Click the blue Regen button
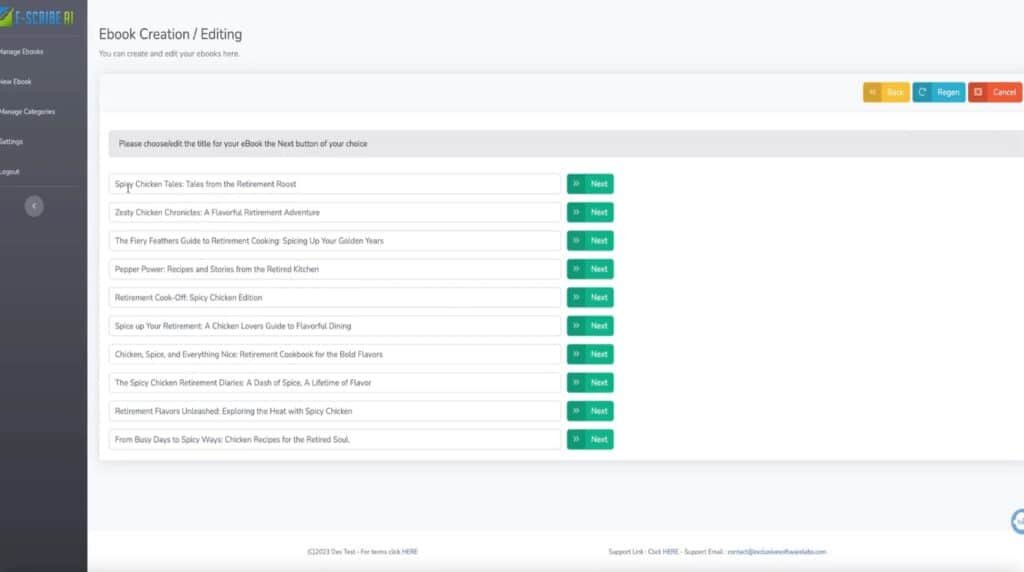Screen dimensions: 1024x572 pyautogui.click(x=938, y=92)
